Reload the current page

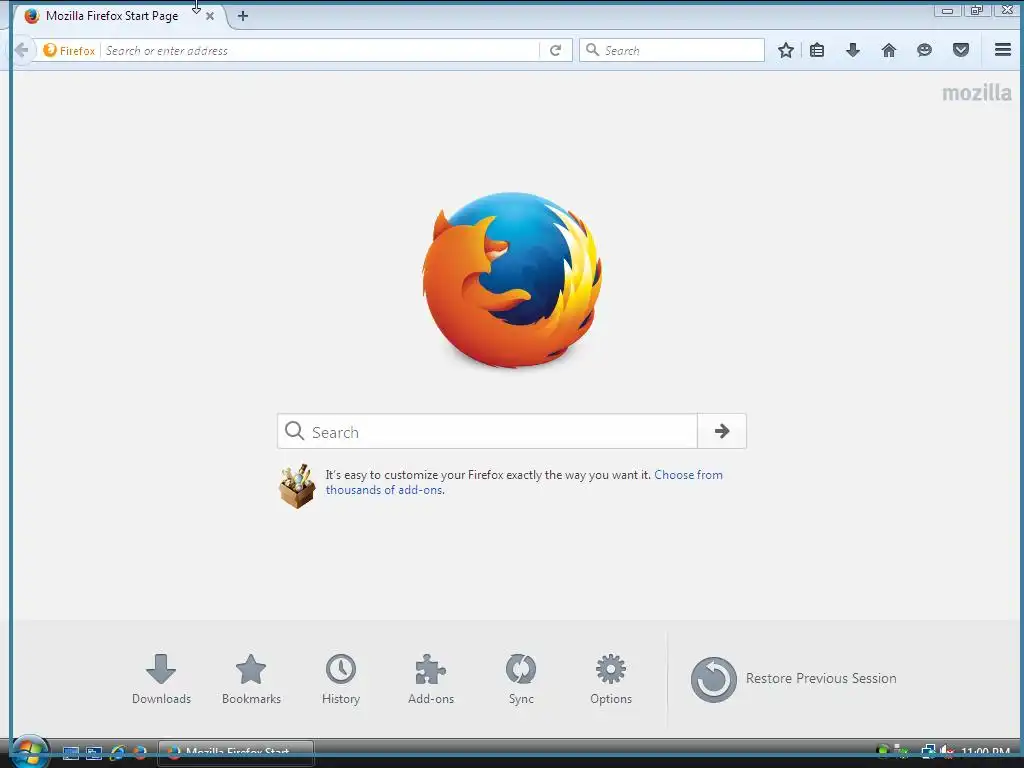pos(555,50)
